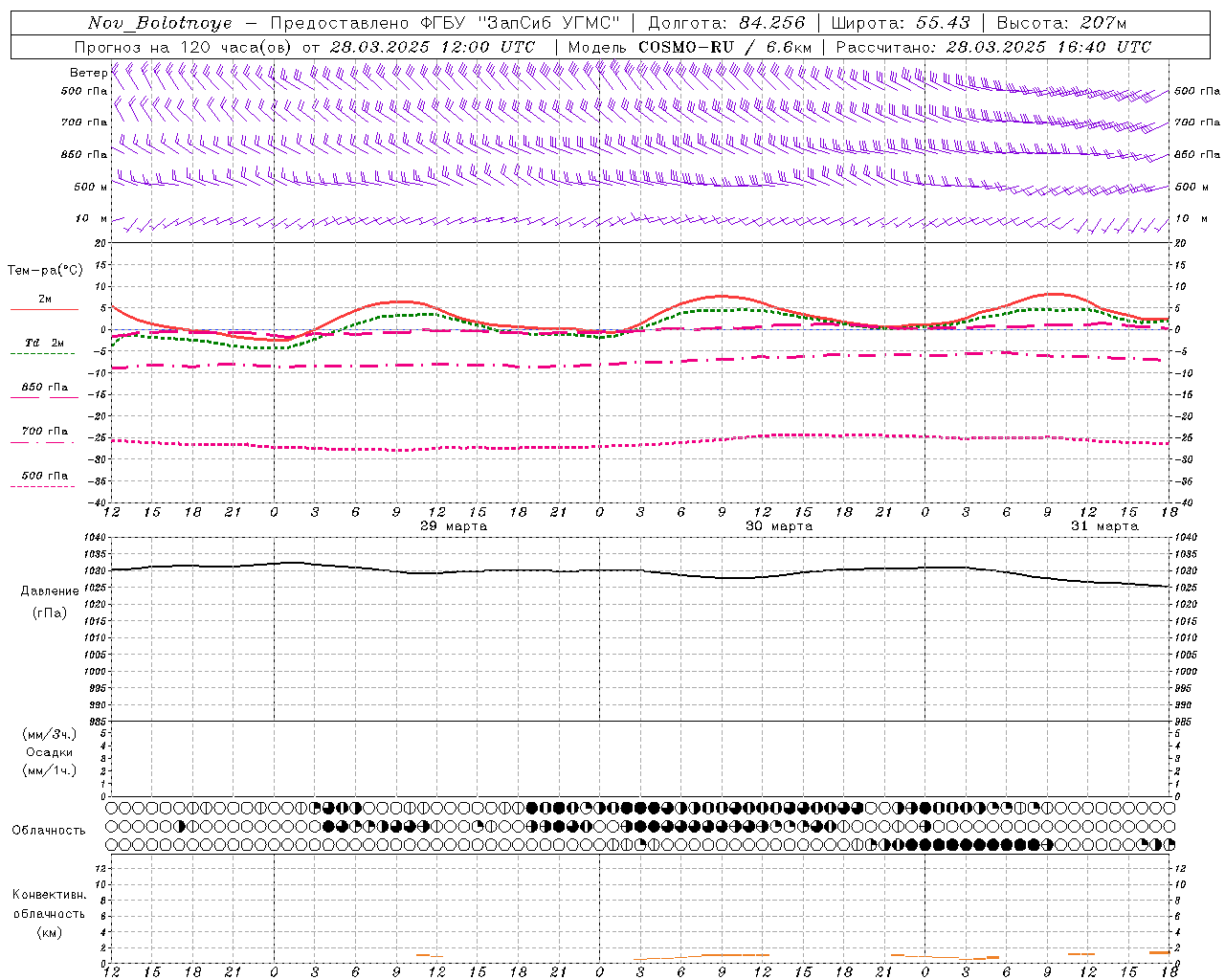Image resolution: width=1225 pixels, height=980 pixels.
Task: Click the final 18 hour label on bottom time axis
Action: click(x=1169, y=972)
